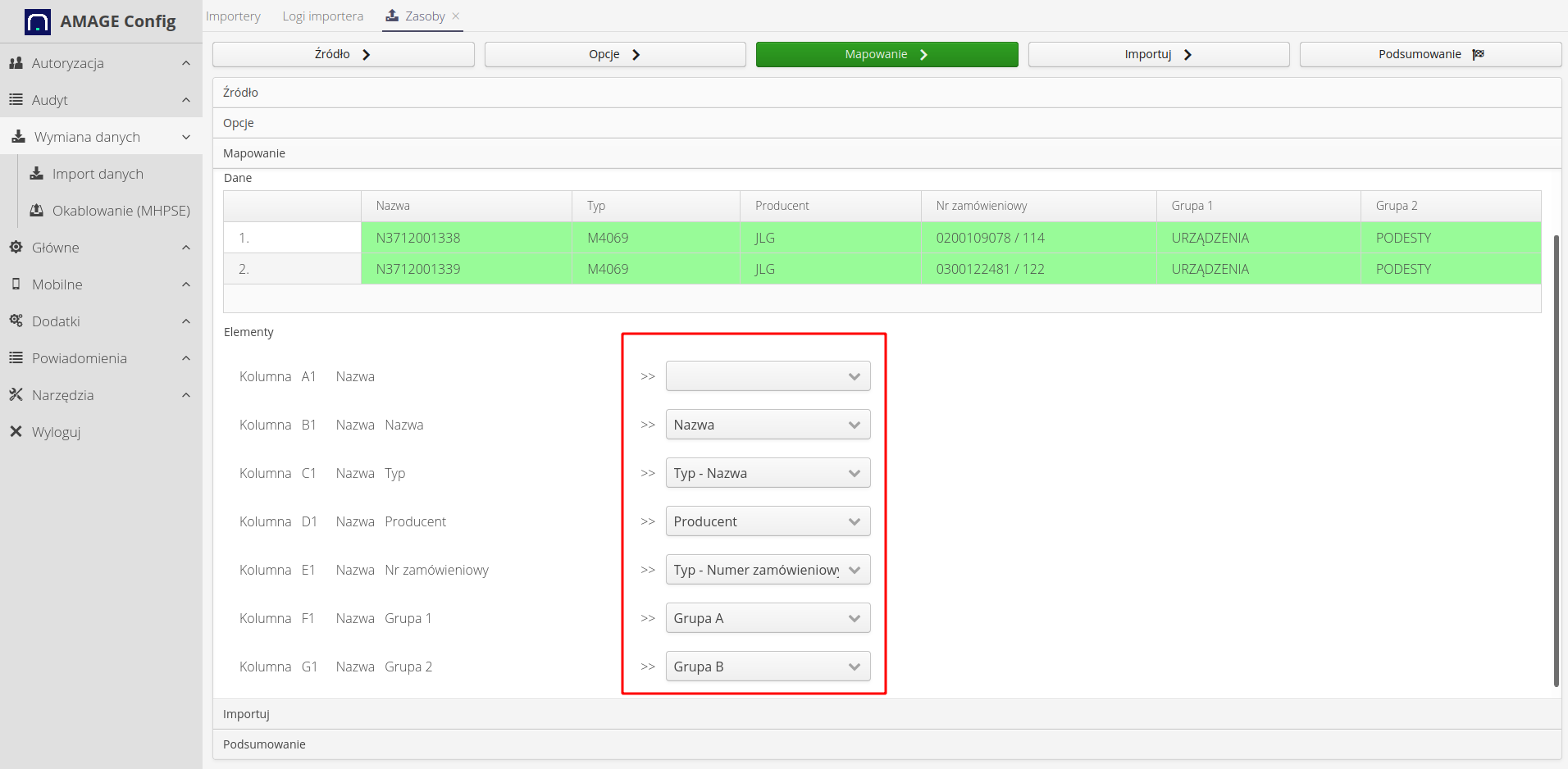1568x769 pixels.
Task: Close the Zasoby tab
Action: [x=456, y=16]
